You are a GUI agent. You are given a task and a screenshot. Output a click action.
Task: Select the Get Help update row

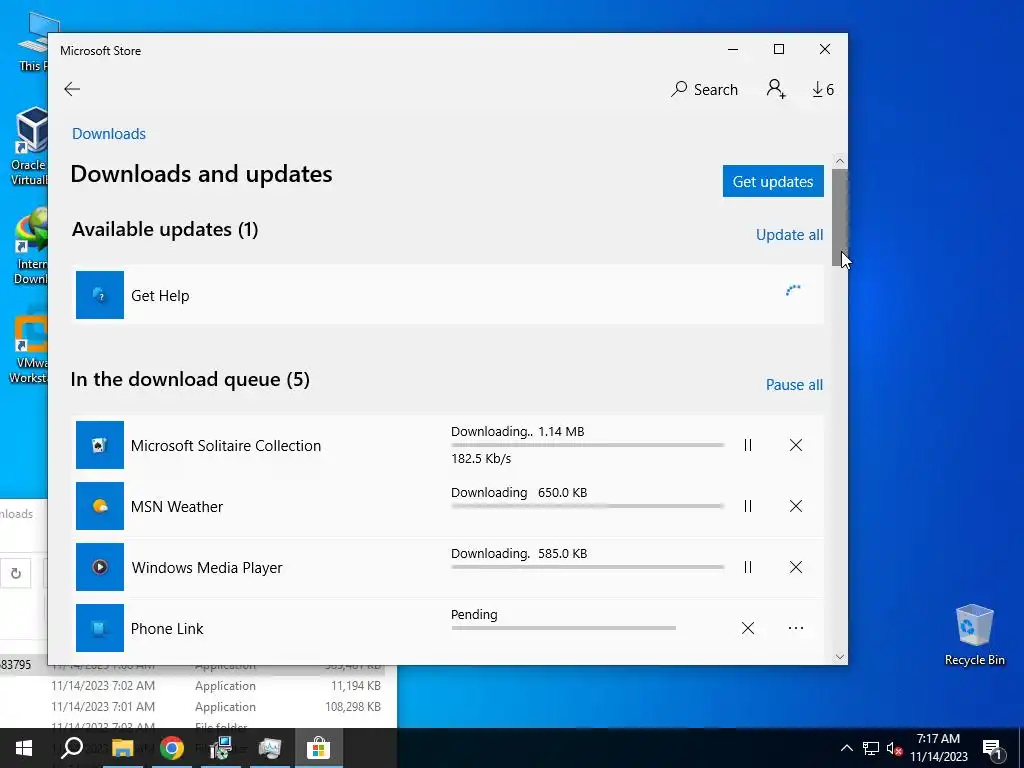448,295
